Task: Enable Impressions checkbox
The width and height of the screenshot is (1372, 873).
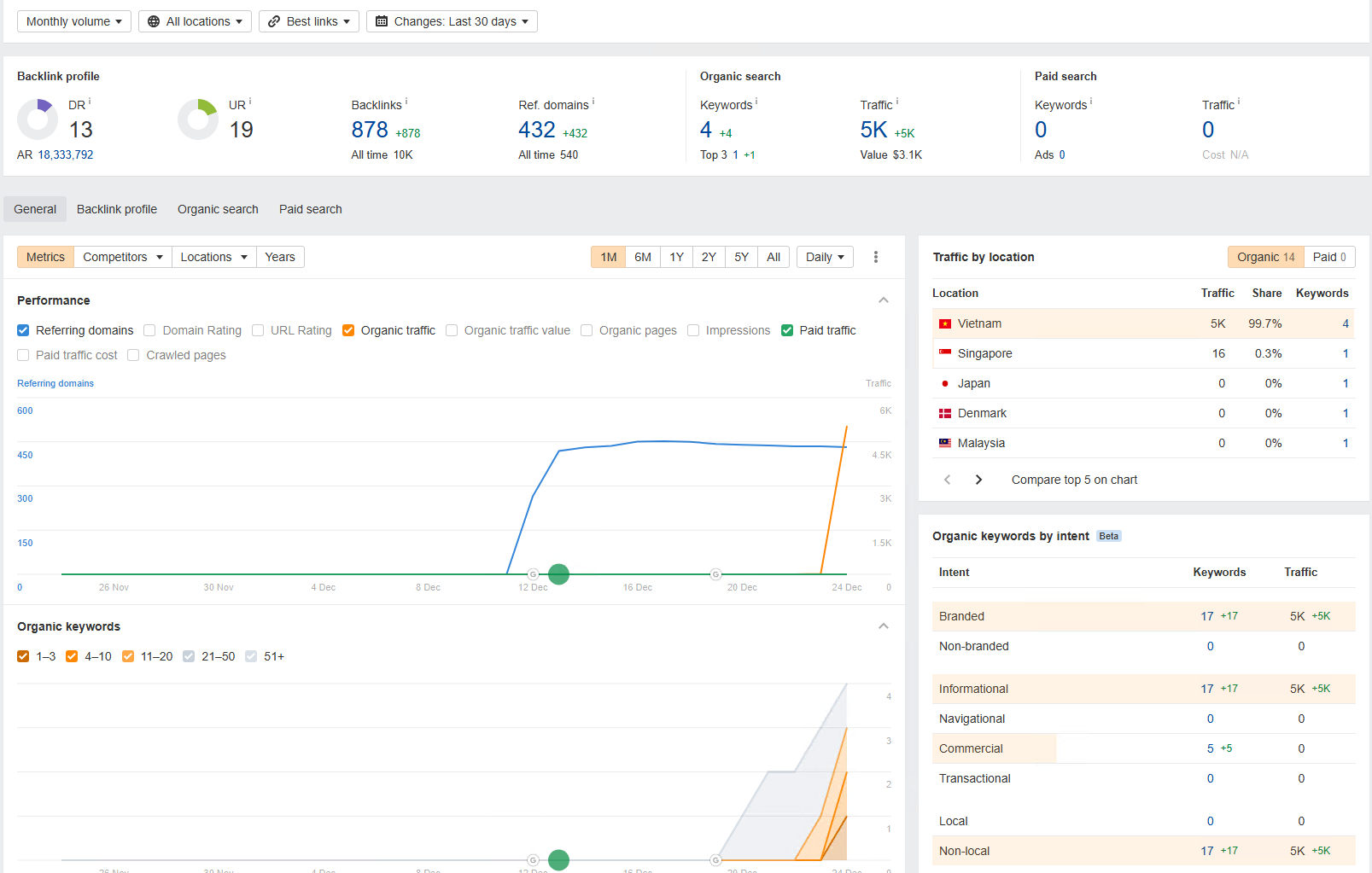Action: (693, 330)
